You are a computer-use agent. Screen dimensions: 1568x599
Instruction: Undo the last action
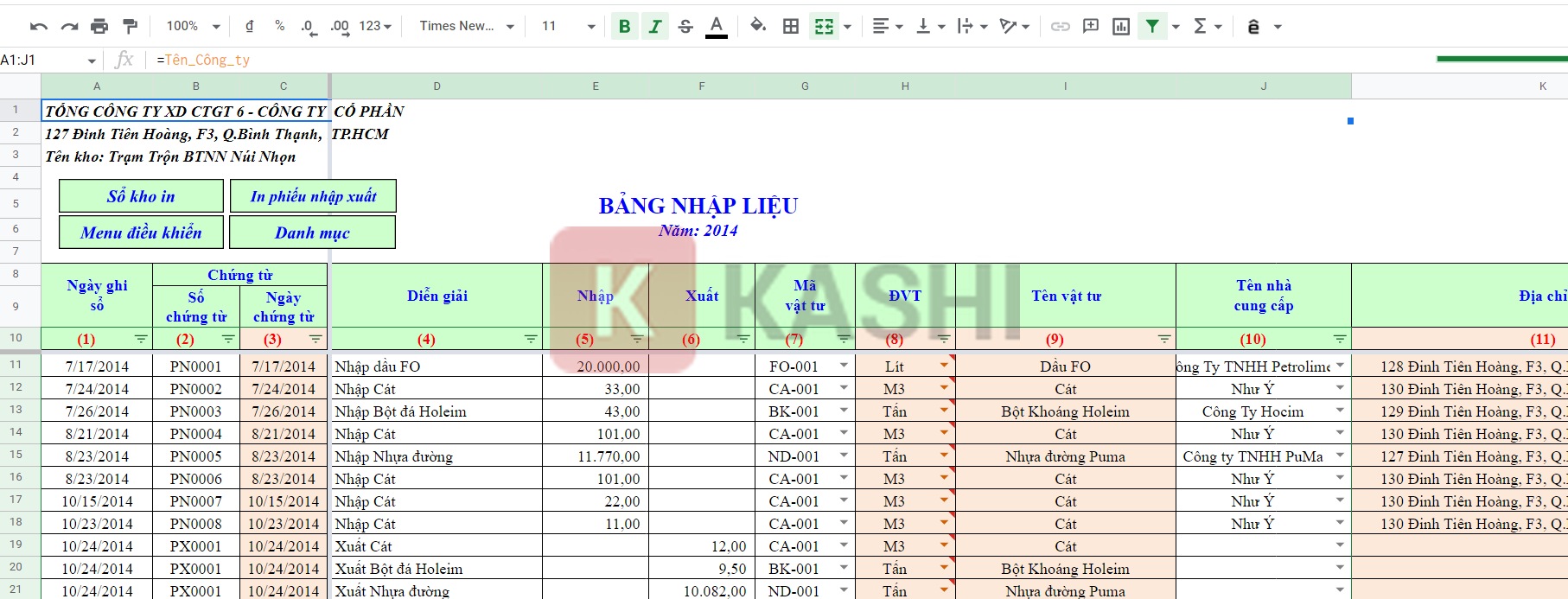click(x=39, y=26)
